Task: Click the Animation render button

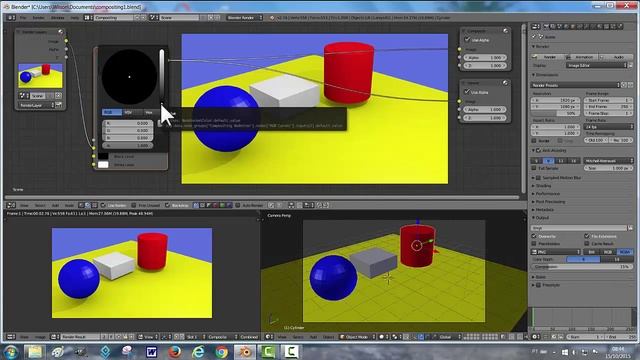Action: pyautogui.click(x=582, y=57)
